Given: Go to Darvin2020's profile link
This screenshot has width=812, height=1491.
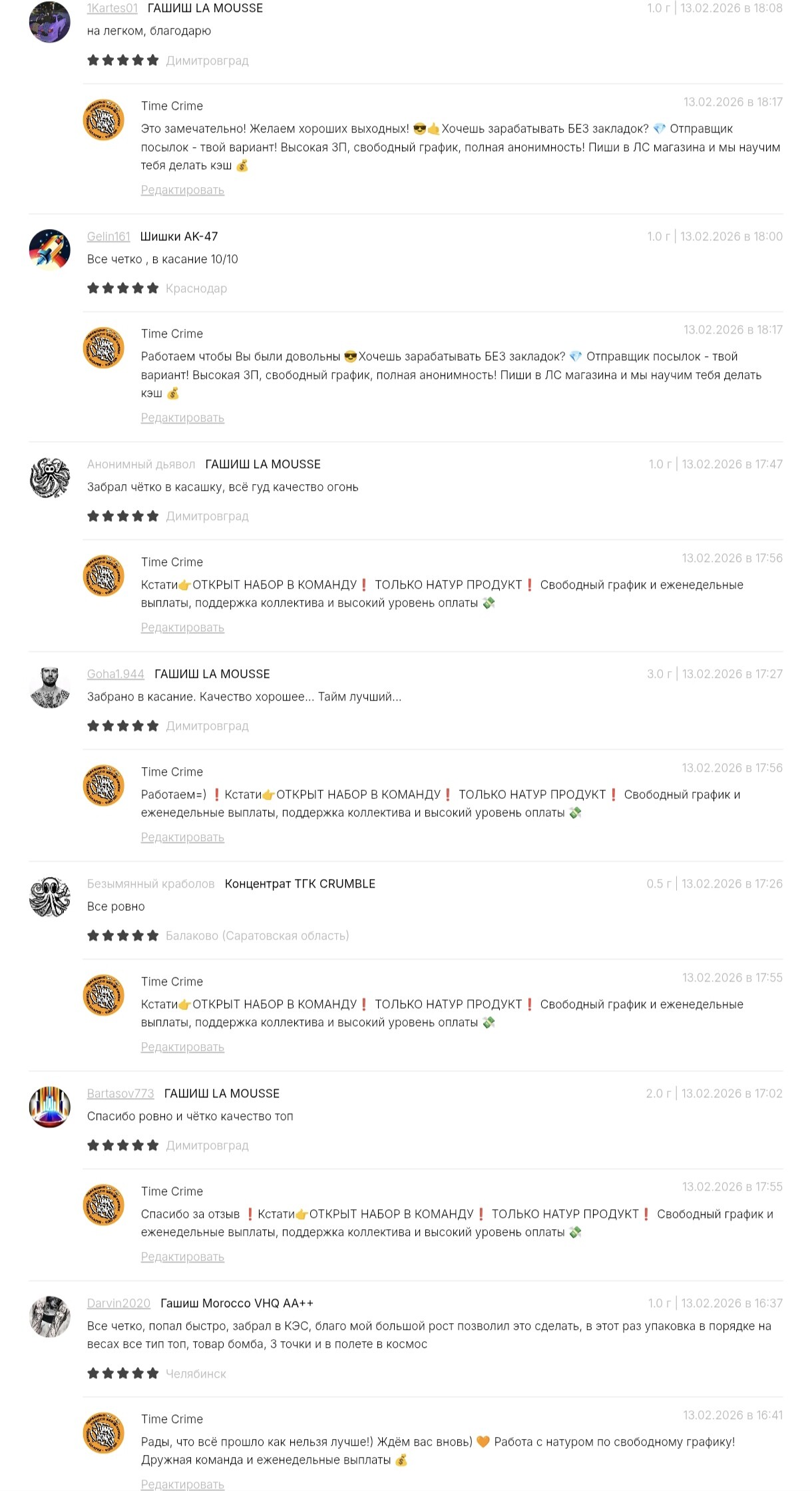Looking at the screenshot, I should tap(118, 1303).
